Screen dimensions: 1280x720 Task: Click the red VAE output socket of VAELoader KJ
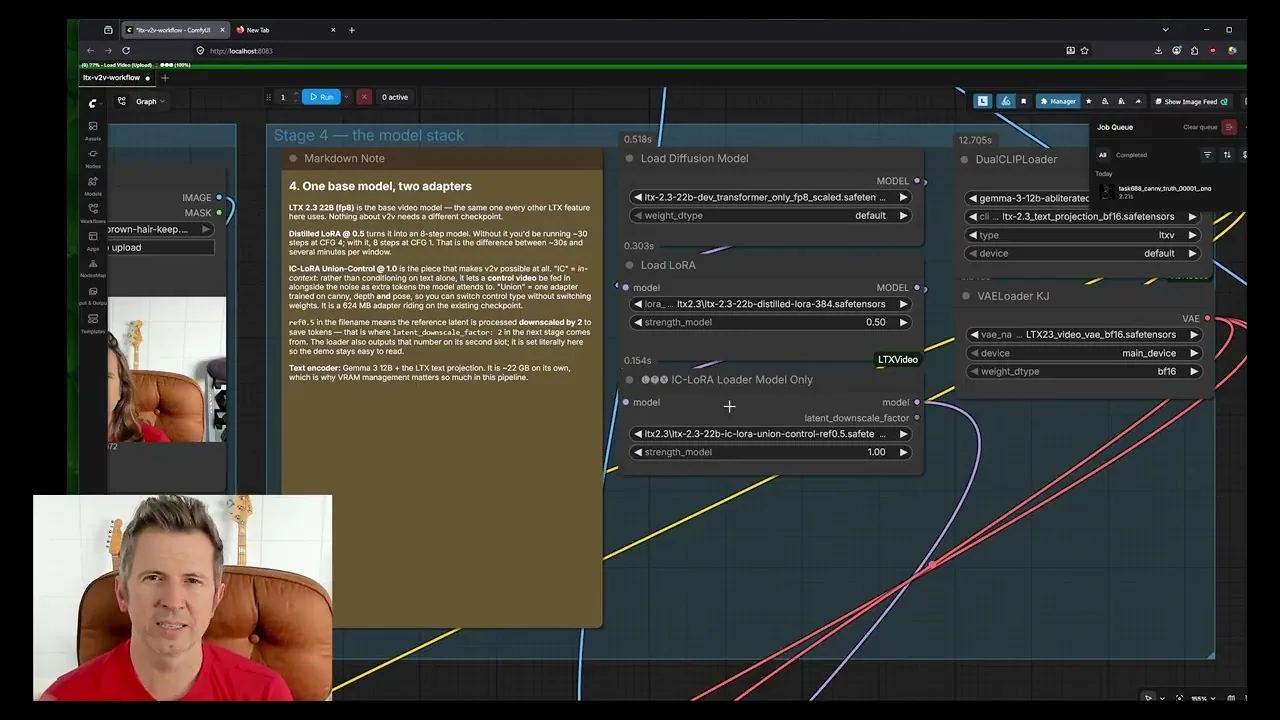pos(1207,318)
